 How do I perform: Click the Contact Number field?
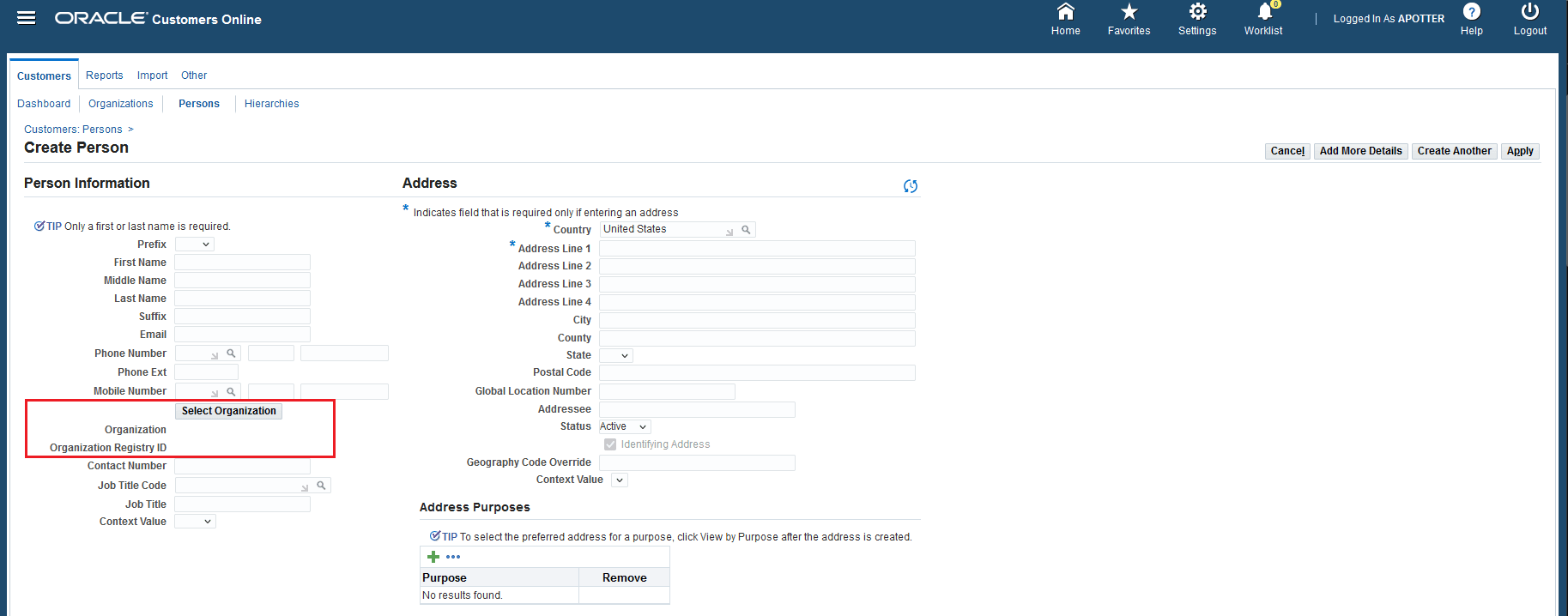243,466
